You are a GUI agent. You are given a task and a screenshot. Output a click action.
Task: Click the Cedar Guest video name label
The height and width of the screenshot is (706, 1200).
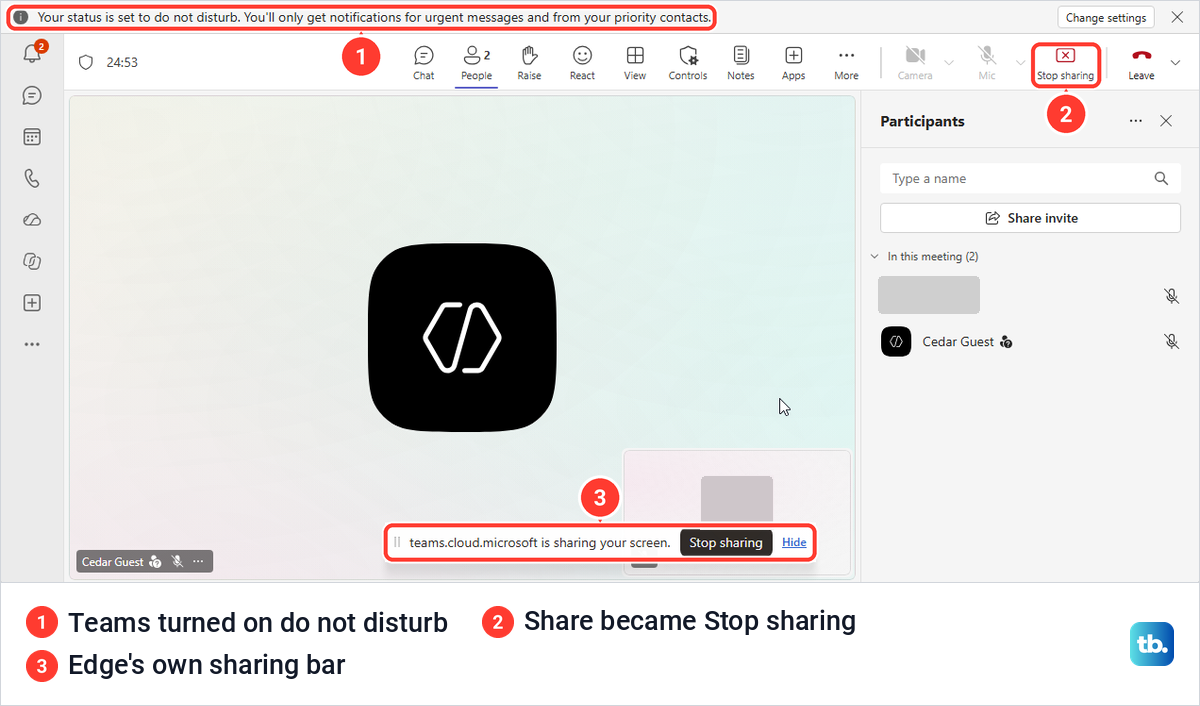point(113,562)
